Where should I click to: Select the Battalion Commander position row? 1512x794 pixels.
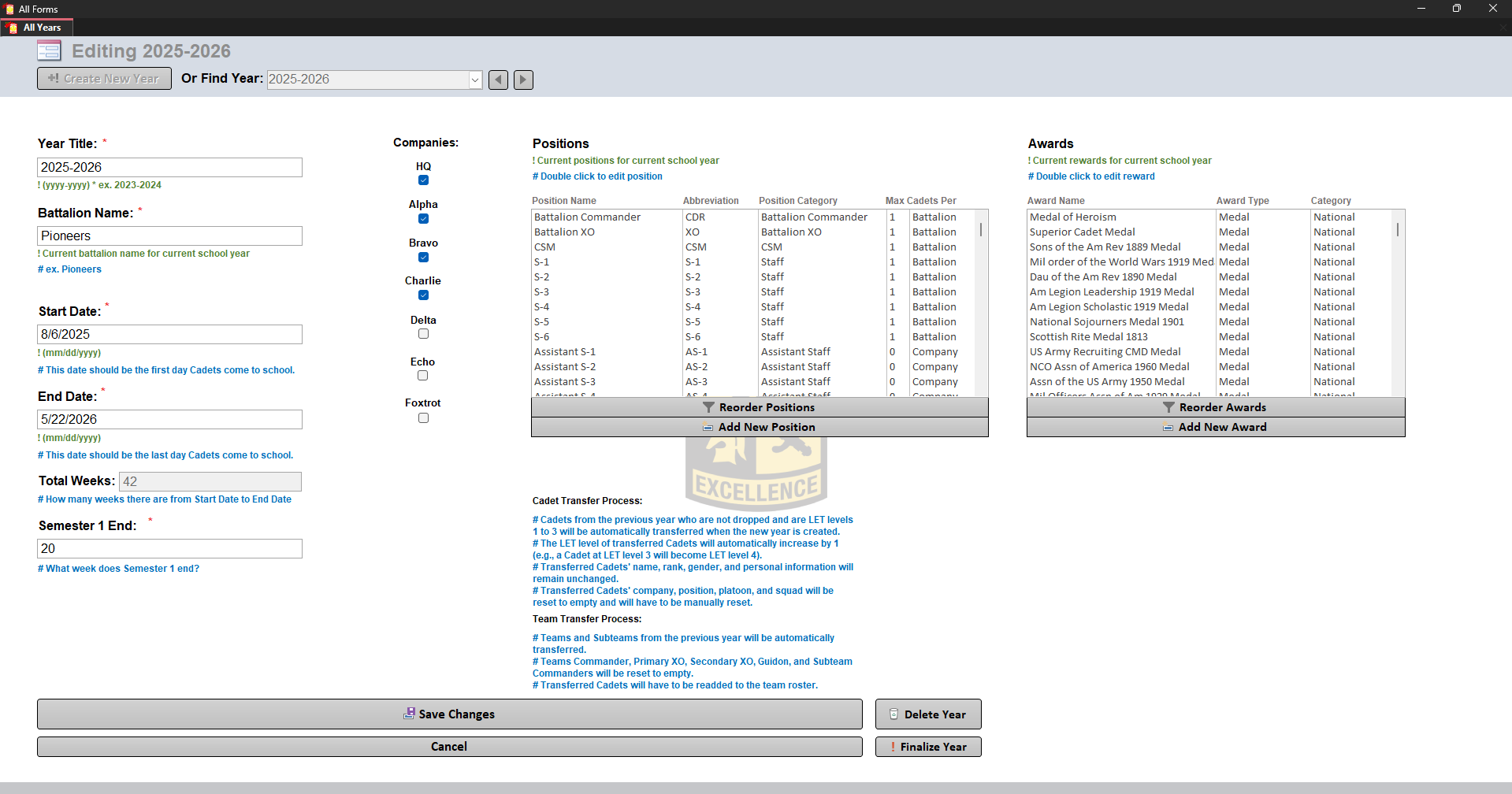(x=753, y=217)
